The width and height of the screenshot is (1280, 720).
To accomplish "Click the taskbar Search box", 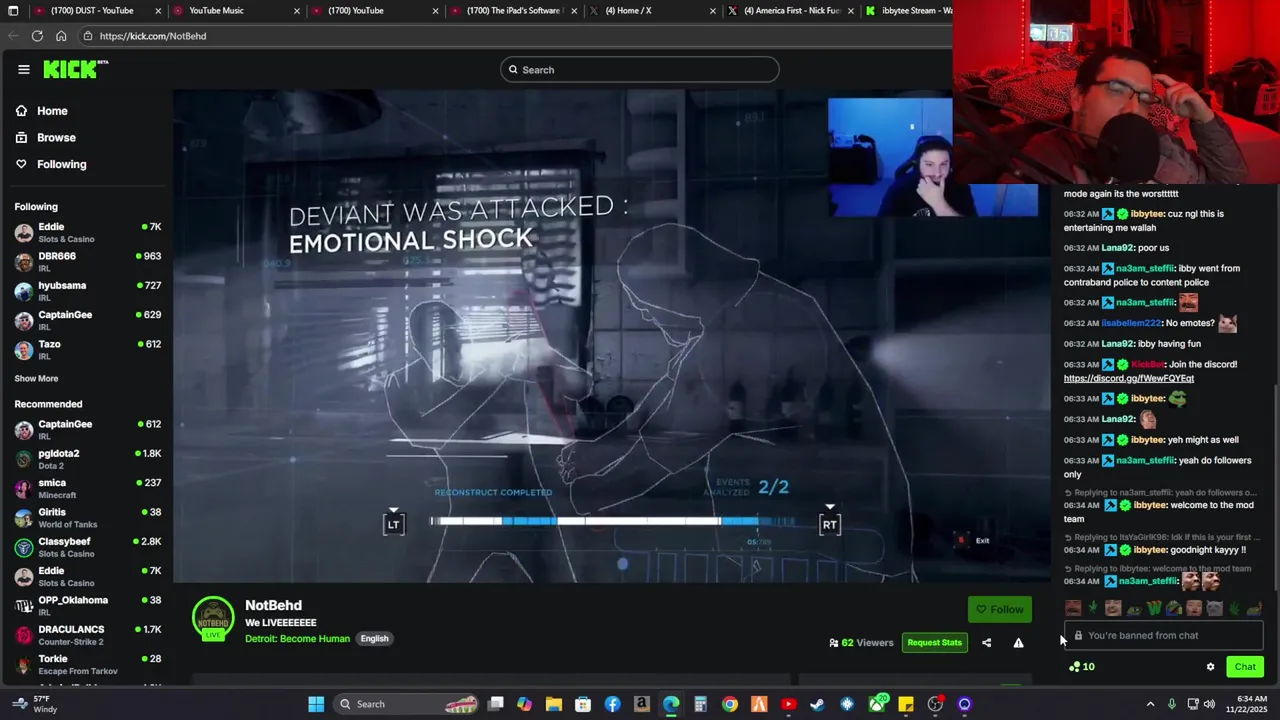I will pyautogui.click(x=406, y=704).
